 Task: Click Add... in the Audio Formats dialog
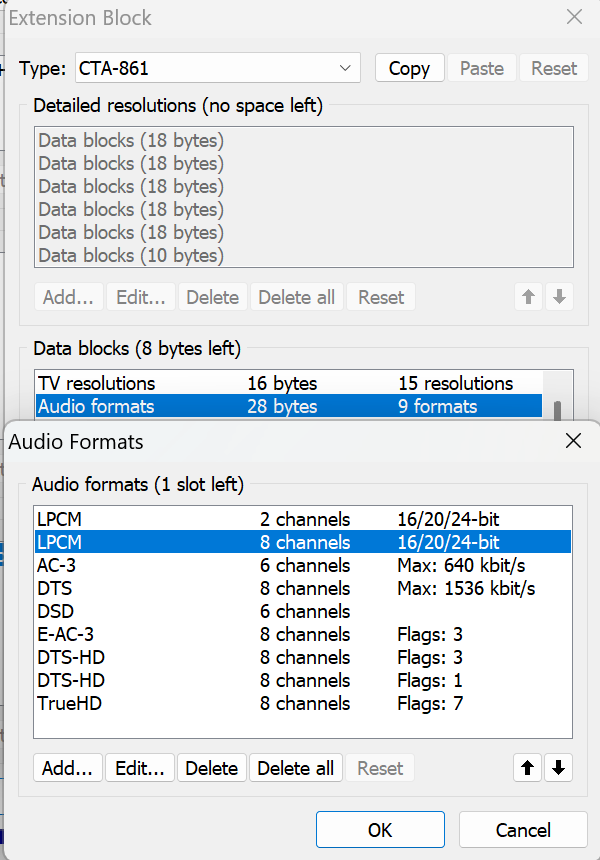[67, 768]
